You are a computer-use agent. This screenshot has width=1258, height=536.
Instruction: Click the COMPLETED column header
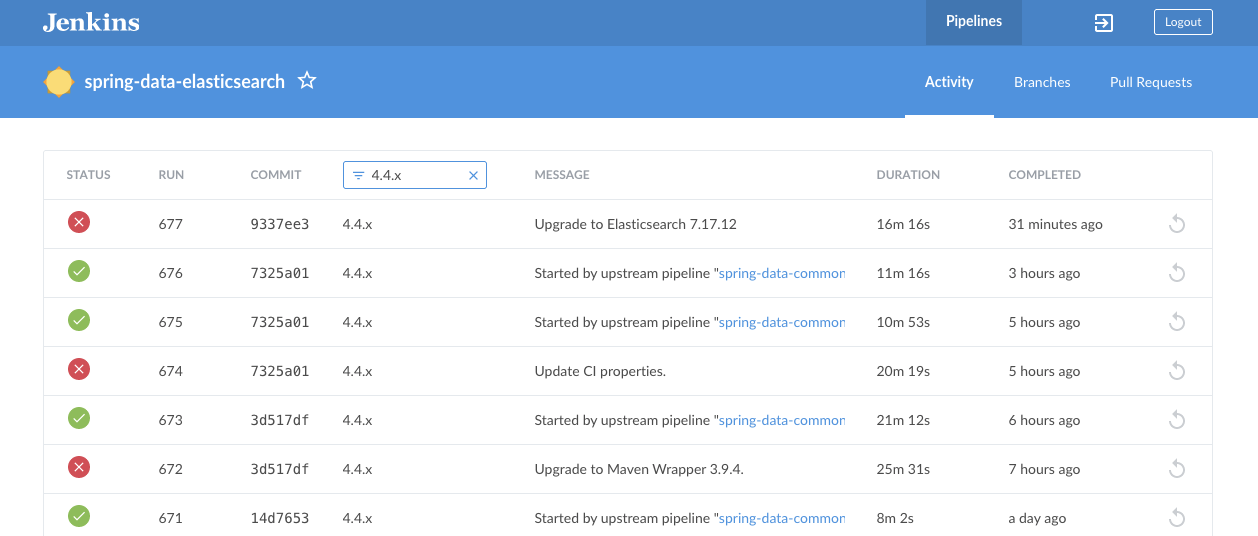click(1044, 174)
